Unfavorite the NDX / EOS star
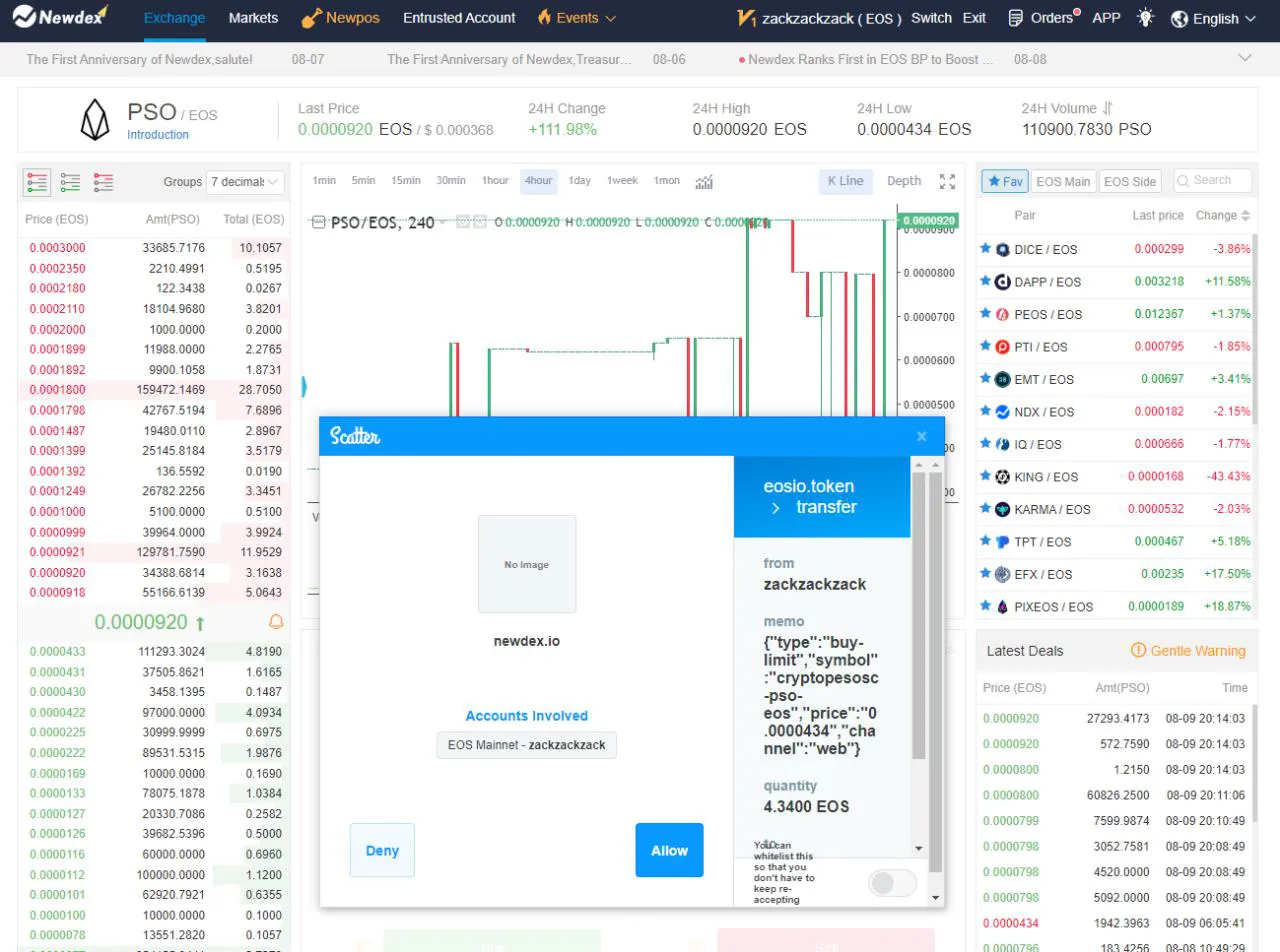 click(x=985, y=411)
